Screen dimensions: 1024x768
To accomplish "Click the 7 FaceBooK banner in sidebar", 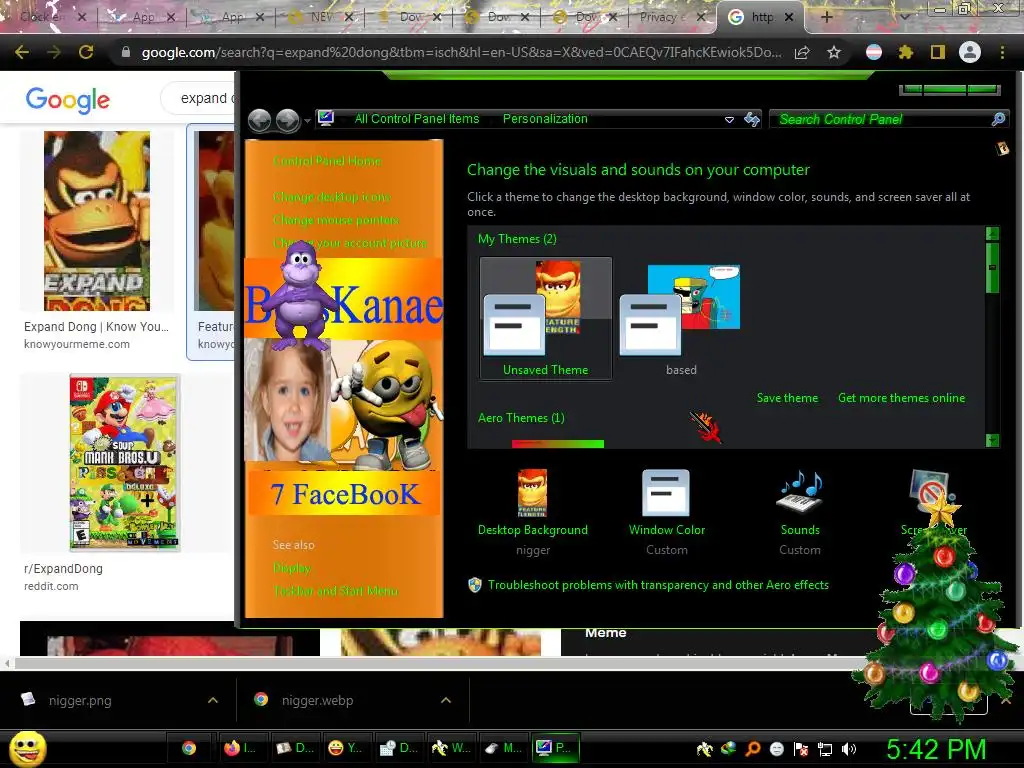I will 344,494.
